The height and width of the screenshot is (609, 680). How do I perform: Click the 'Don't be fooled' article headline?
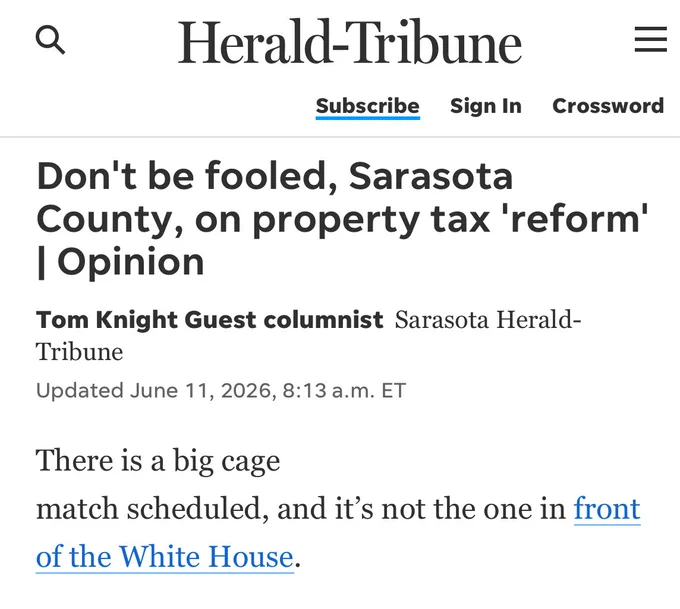(342, 219)
